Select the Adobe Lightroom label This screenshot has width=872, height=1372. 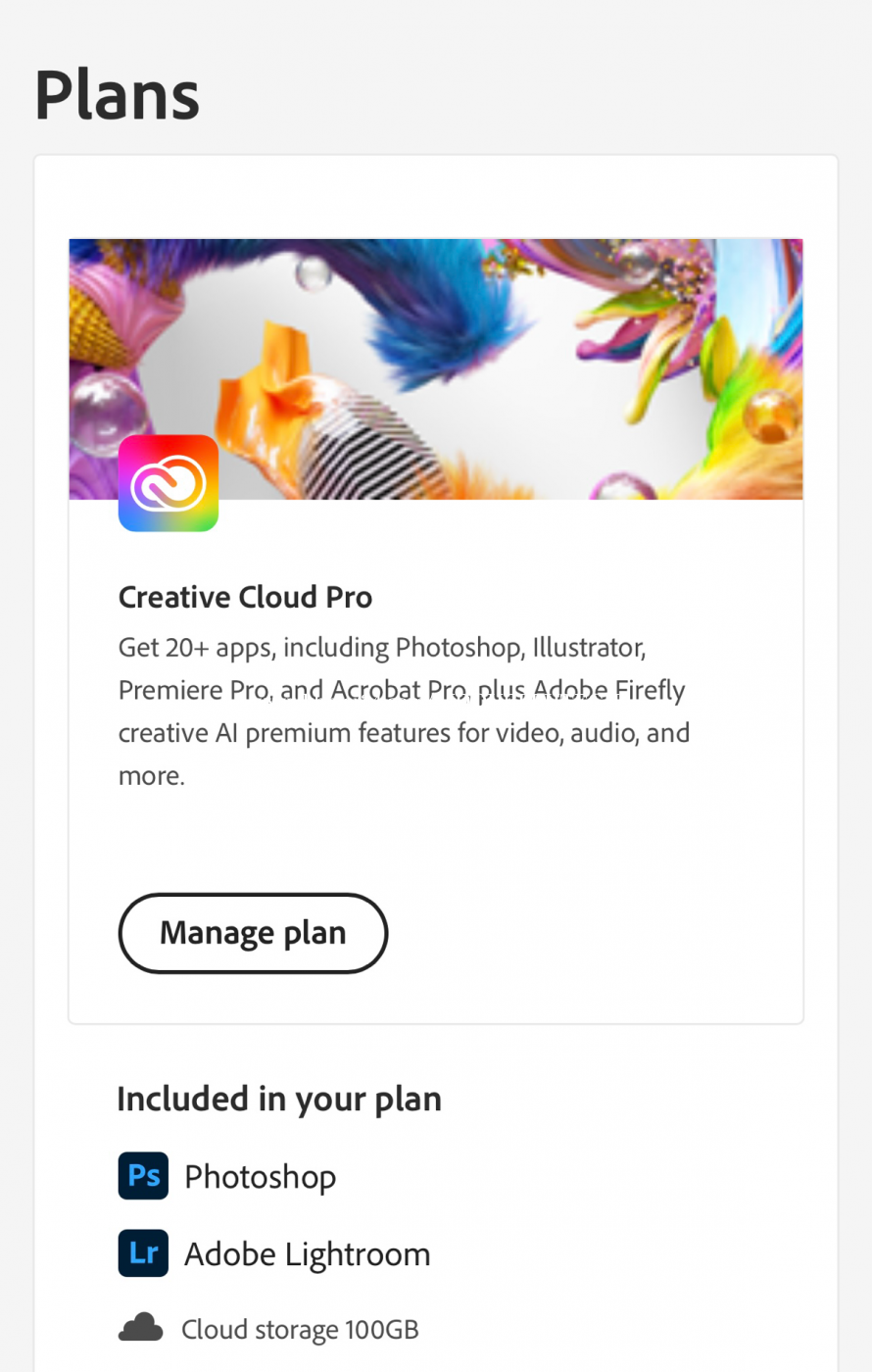click(307, 1254)
